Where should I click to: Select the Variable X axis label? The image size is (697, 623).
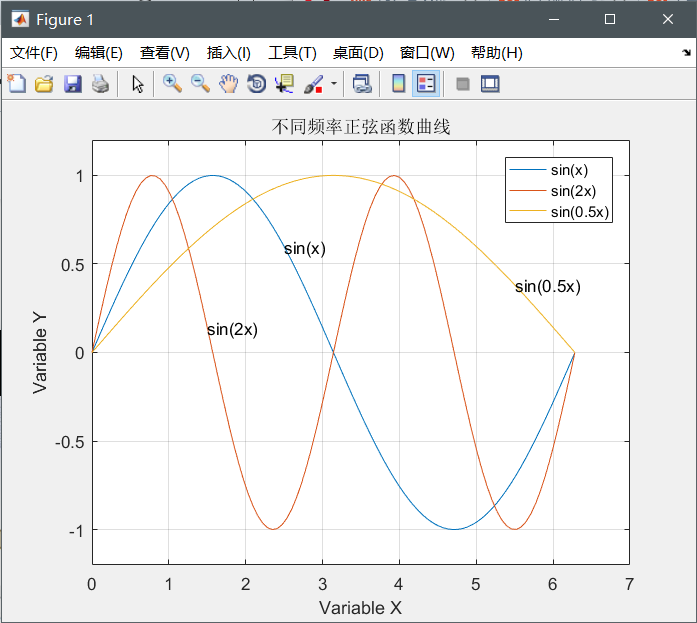click(360, 608)
